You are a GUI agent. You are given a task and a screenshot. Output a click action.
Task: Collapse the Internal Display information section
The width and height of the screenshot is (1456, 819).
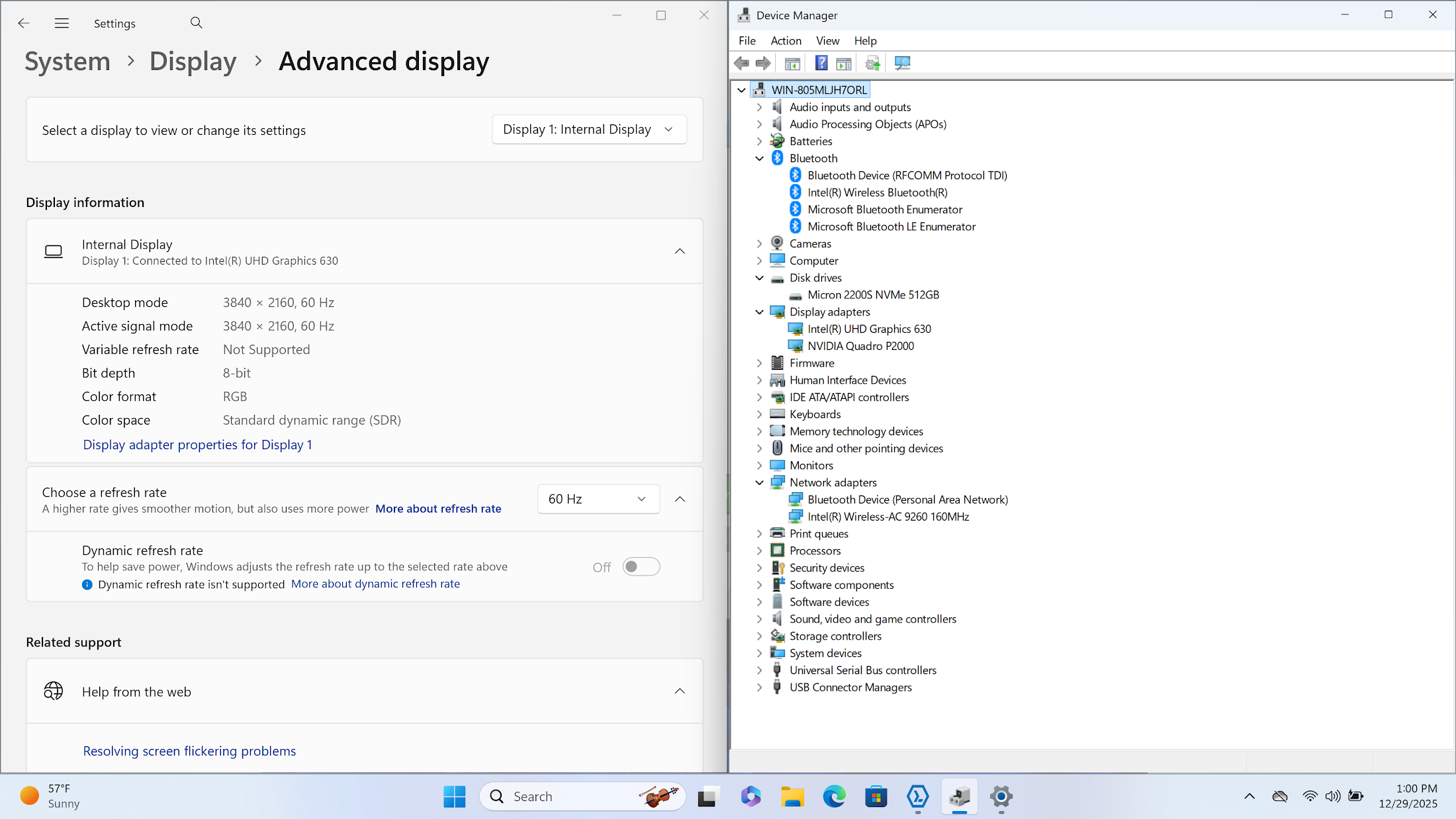pos(680,251)
